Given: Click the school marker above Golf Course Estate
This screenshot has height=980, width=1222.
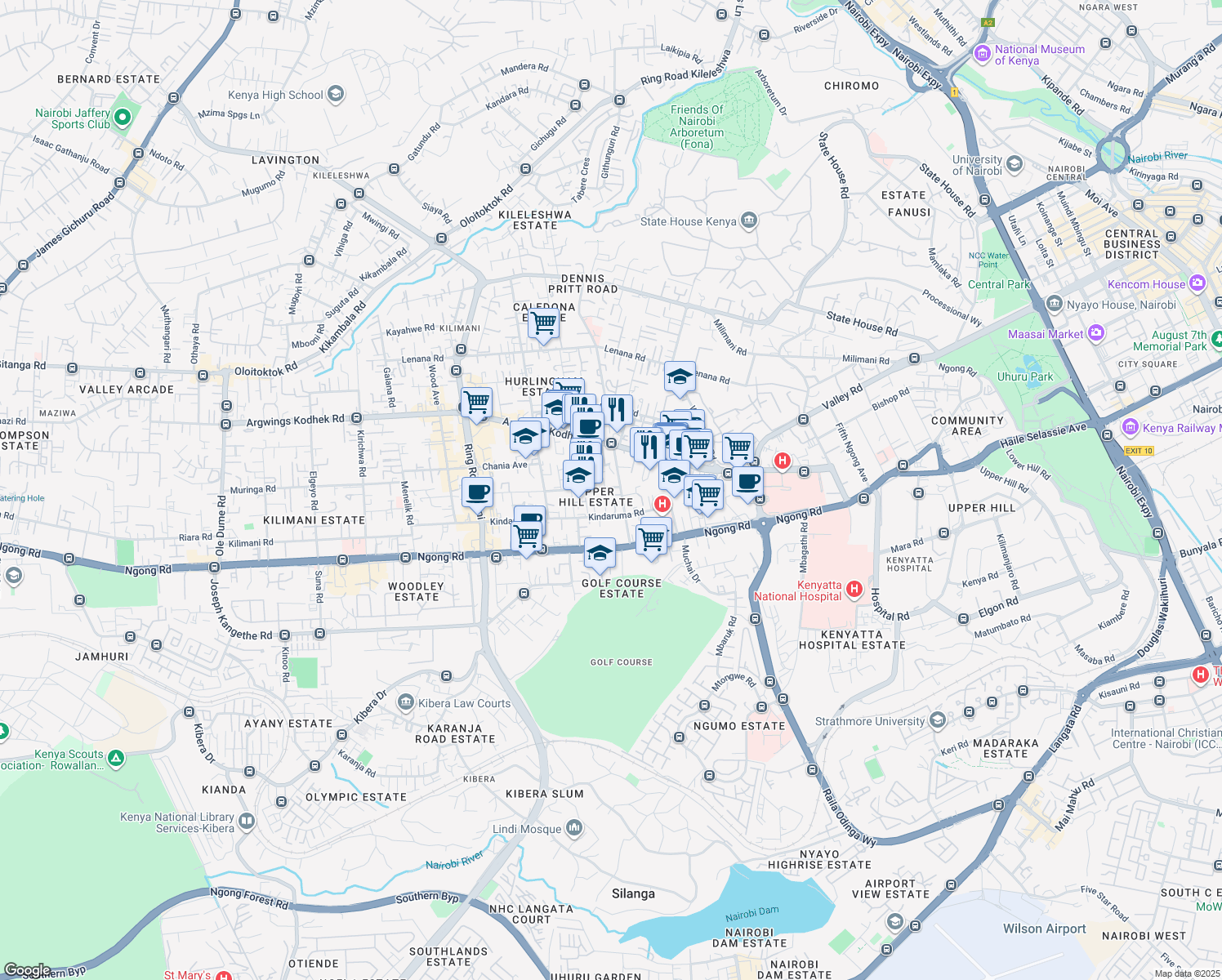Looking at the screenshot, I should click(600, 554).
